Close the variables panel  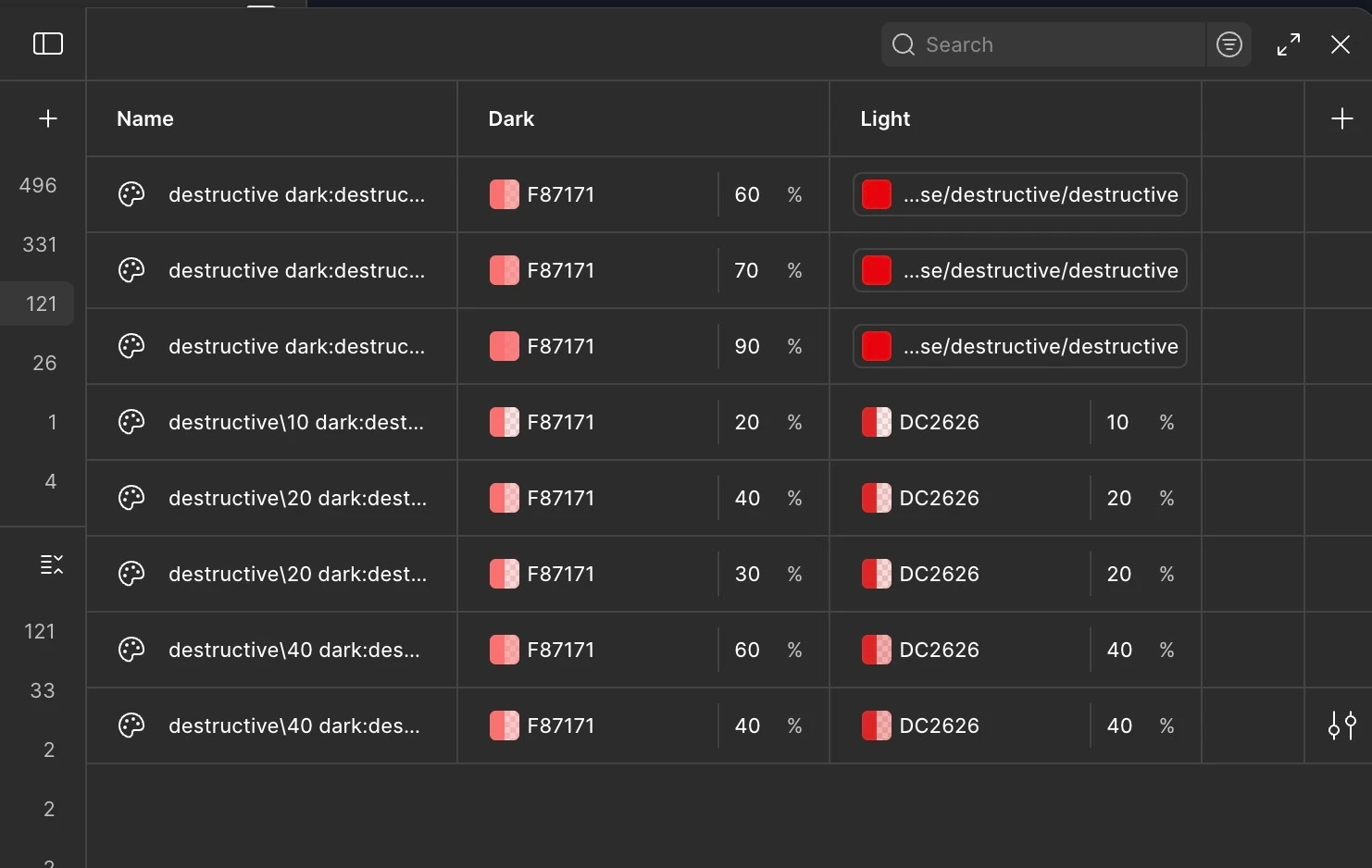[1340, 44]
